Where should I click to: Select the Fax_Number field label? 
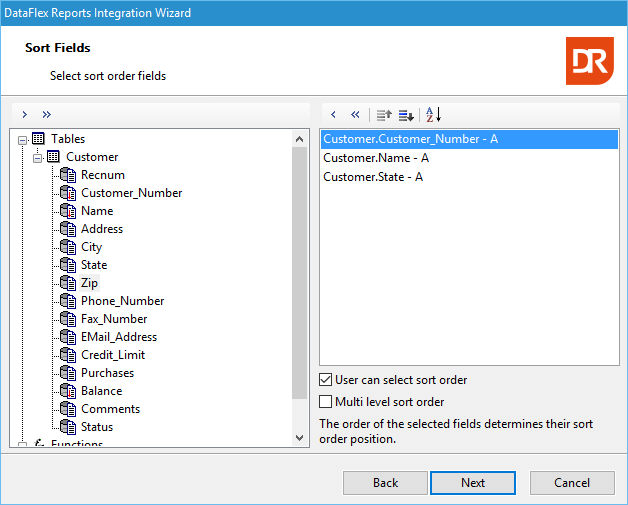[114, 319]
